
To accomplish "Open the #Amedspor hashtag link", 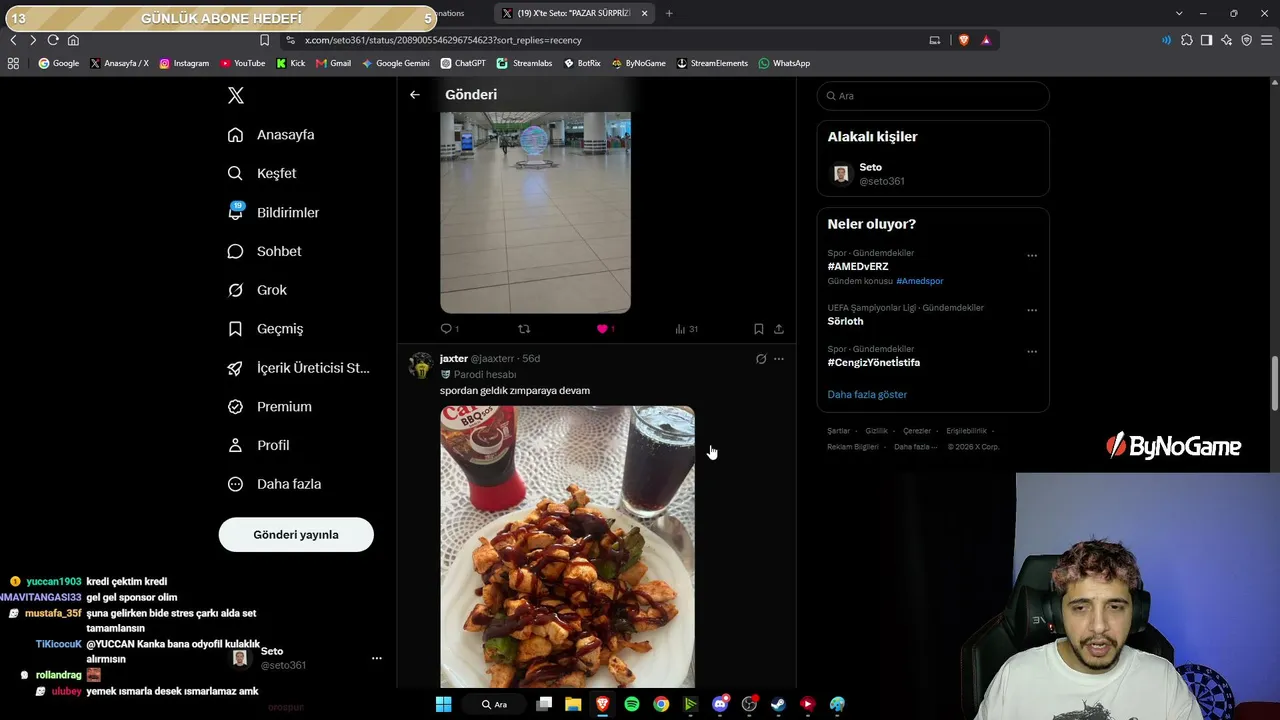I will (920, 281).
